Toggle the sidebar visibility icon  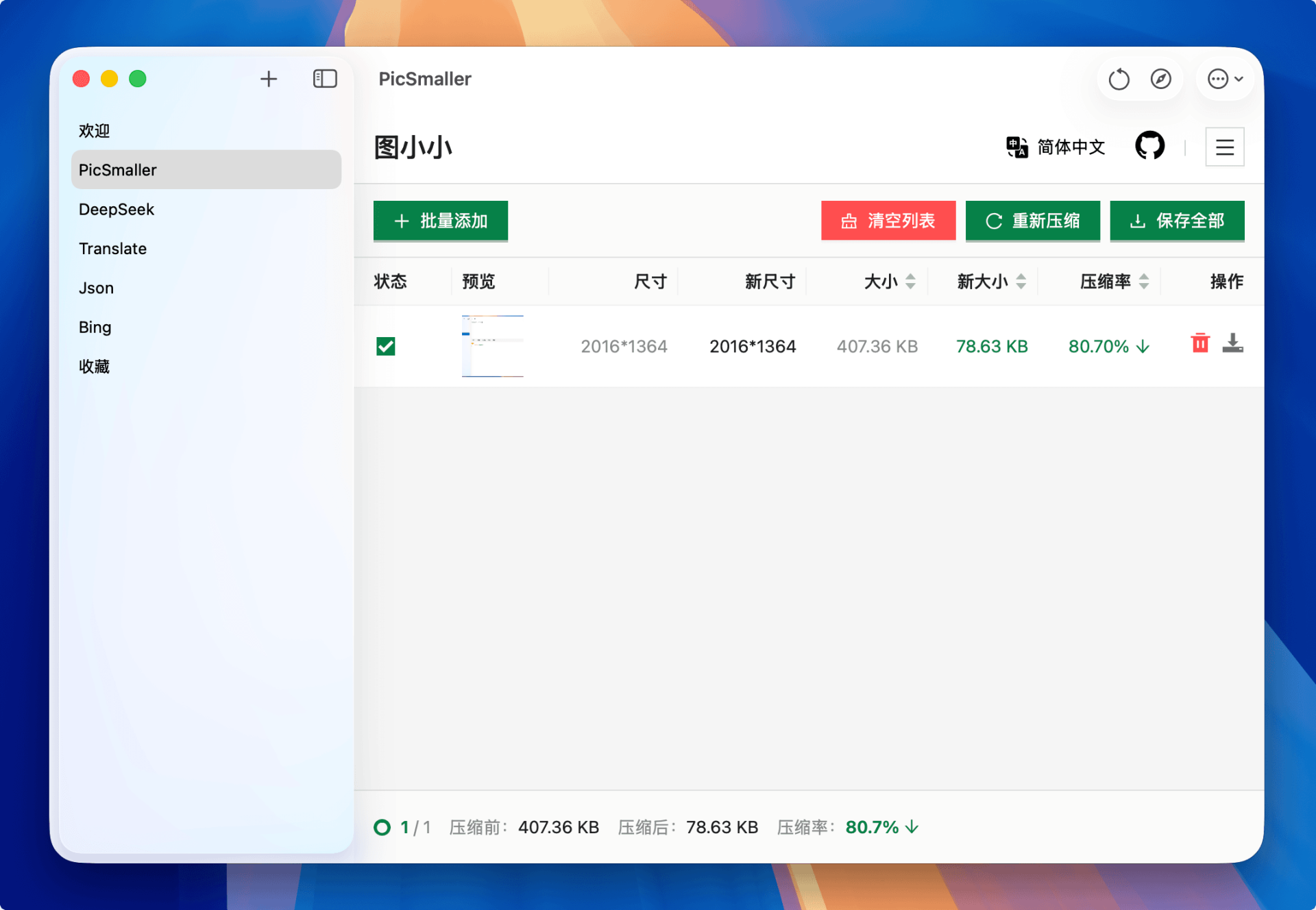point(325,79)
